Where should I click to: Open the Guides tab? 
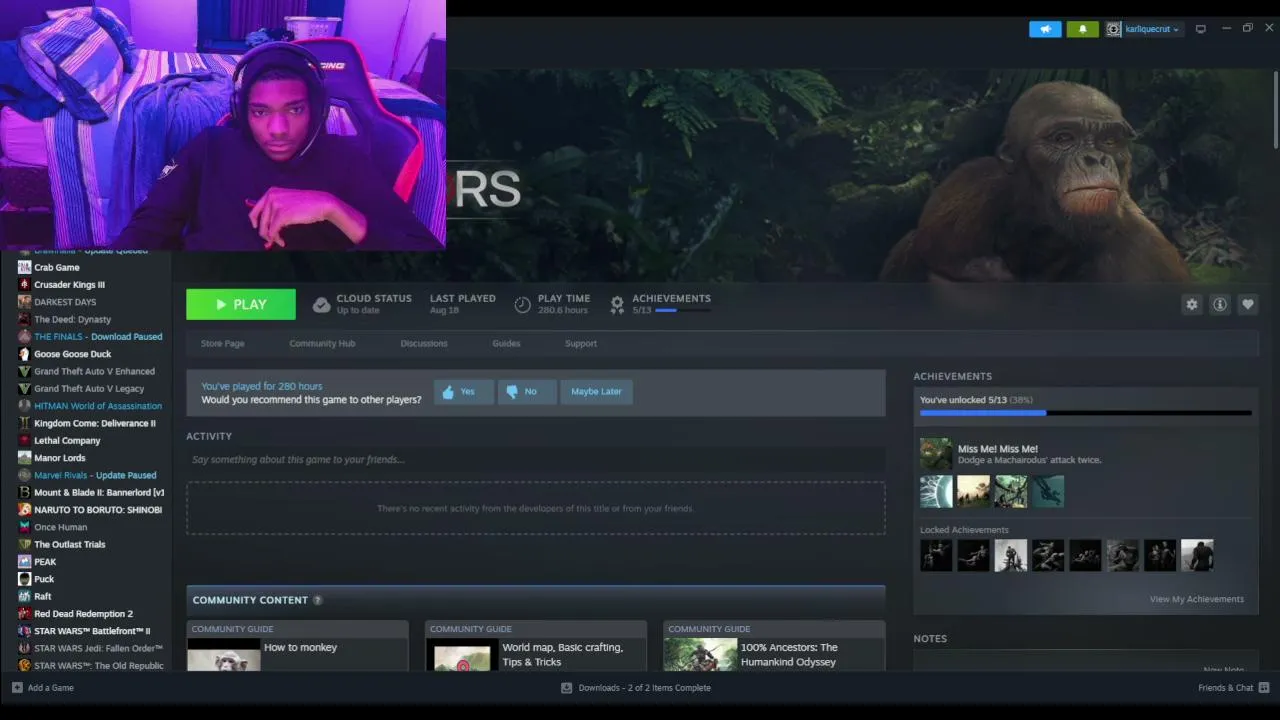click(x=506, y=343)
